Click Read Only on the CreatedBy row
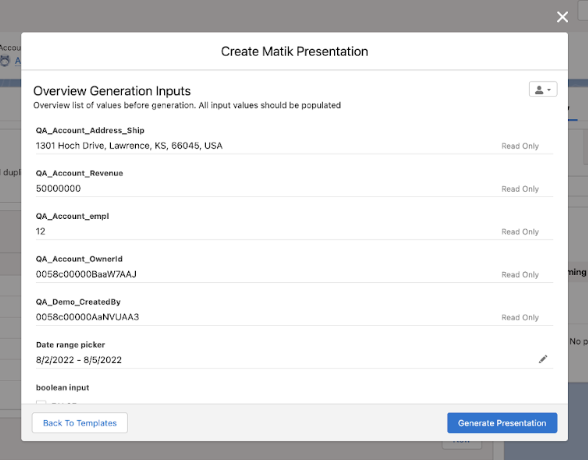The image size is (588, 460). coord(520,317)
